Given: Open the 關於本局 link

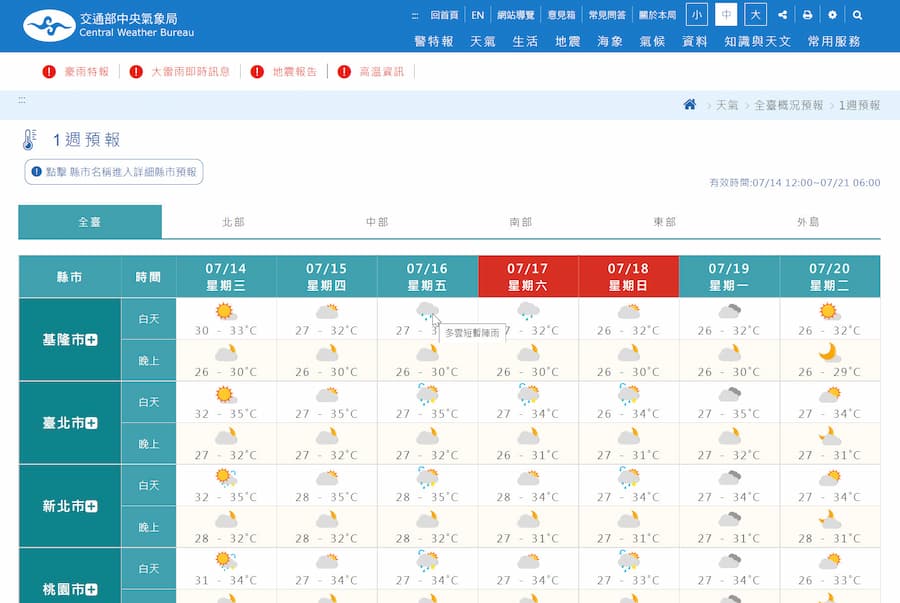Looking at the screenshot, I should pos(657,15).
